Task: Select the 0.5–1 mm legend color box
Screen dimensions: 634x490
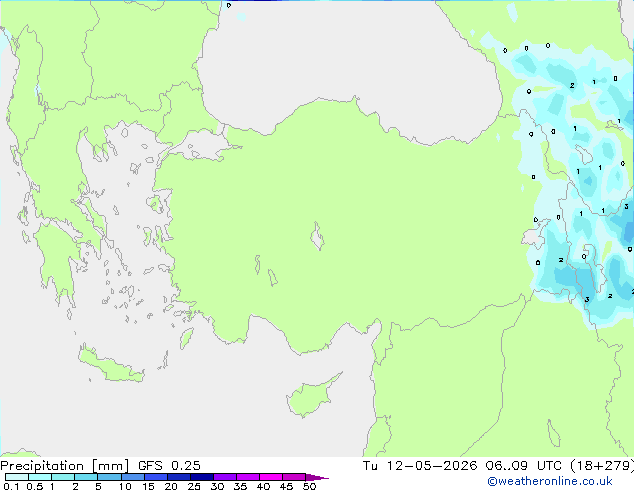Action: click(40, 477)
